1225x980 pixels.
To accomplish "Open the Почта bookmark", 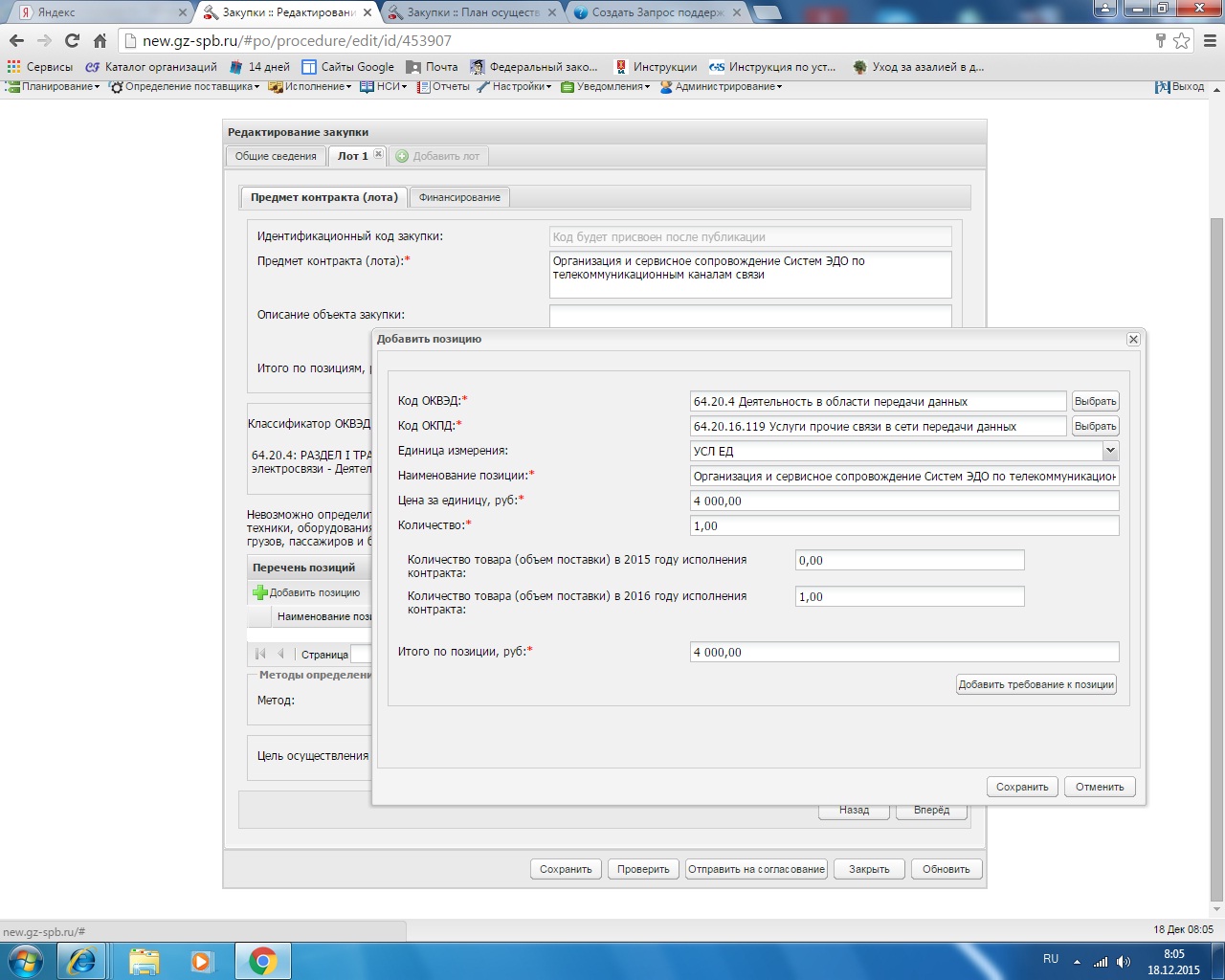I will (x=432, y=67).
